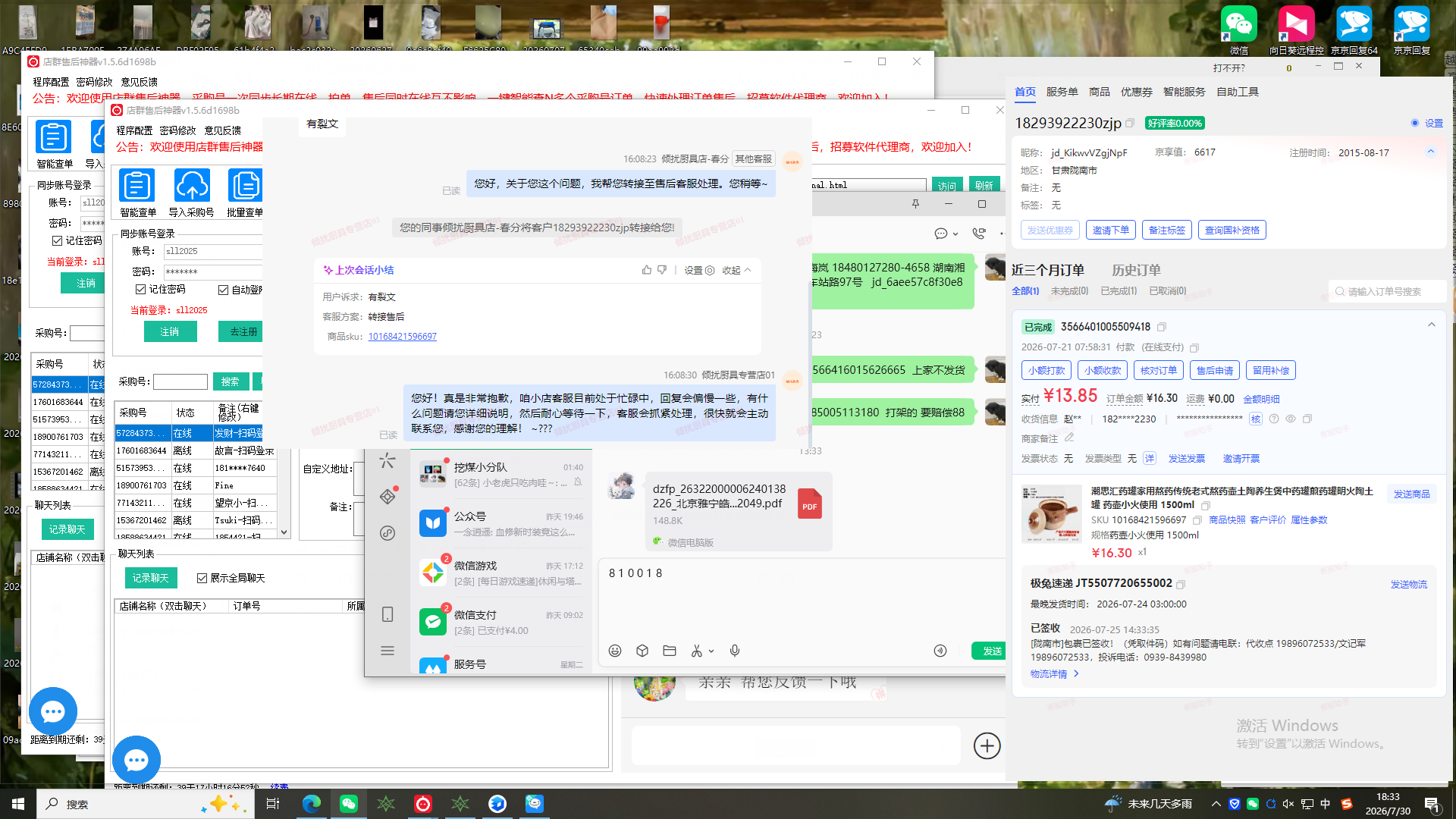Open WeChat favorites cube icon in toolbar
Viewport: 1456px width, 819px height.
point(642,651)
